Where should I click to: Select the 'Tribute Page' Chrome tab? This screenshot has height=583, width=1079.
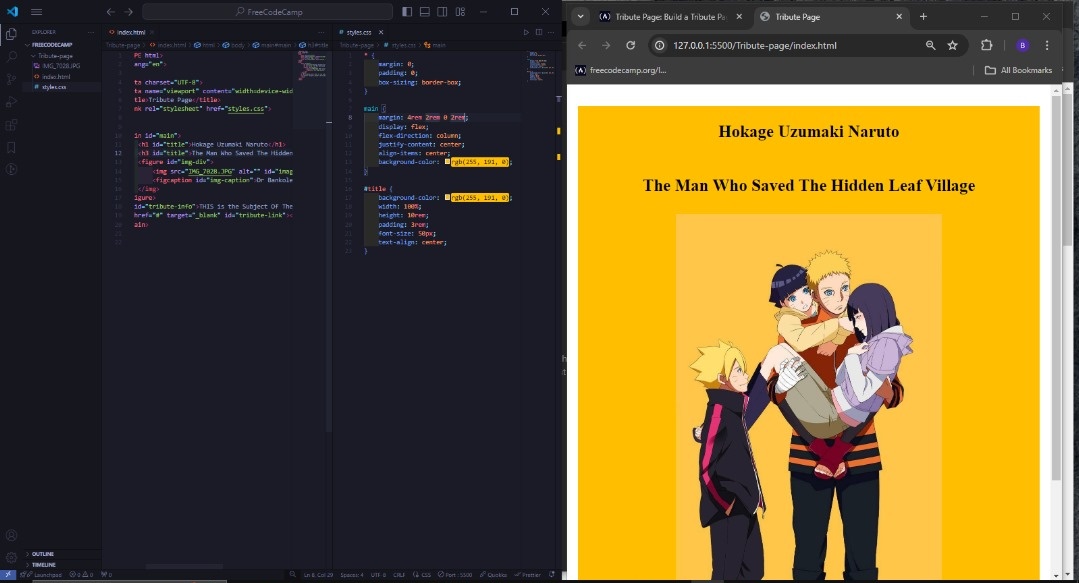coord(831,17)
